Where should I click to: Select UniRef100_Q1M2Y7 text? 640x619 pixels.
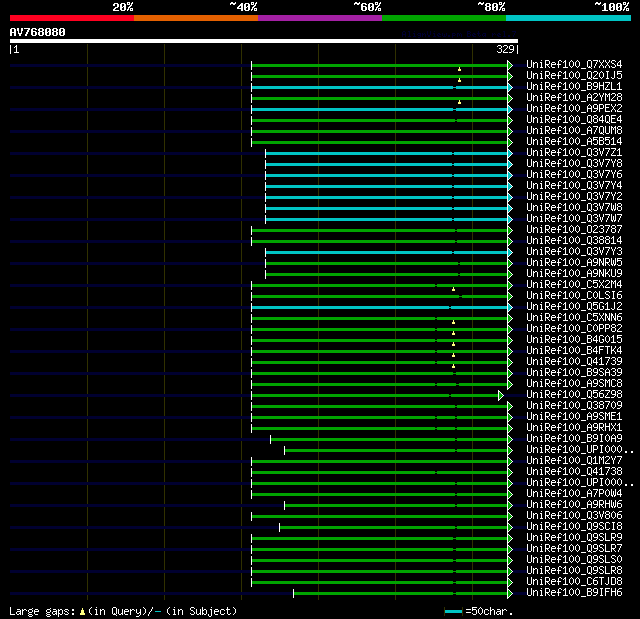[x=574, y=461]
